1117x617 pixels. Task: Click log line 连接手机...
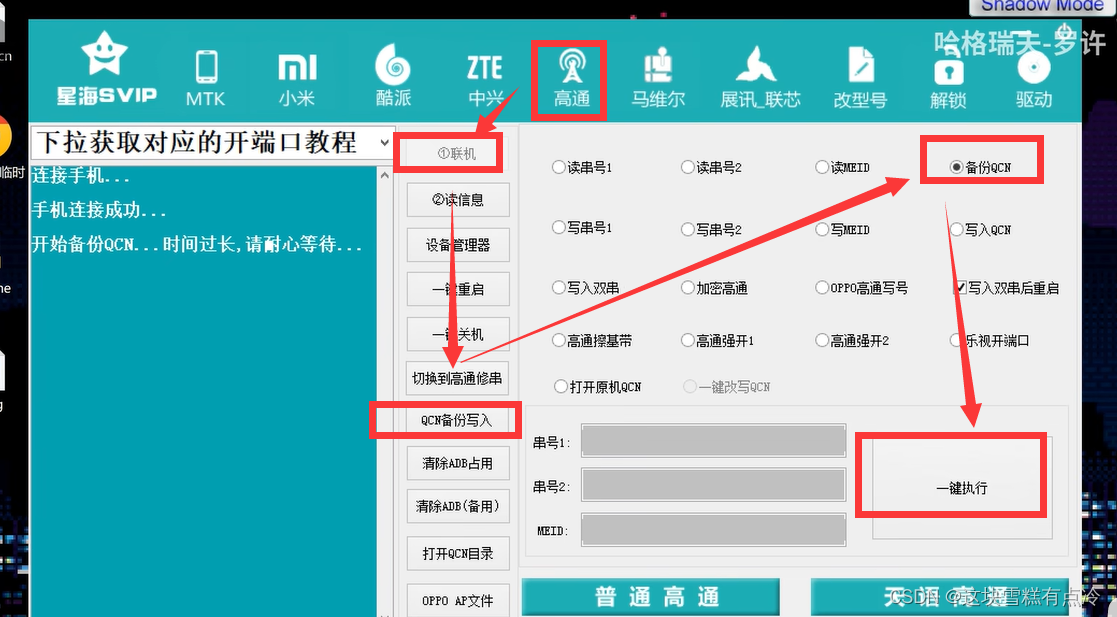point(80,175)
